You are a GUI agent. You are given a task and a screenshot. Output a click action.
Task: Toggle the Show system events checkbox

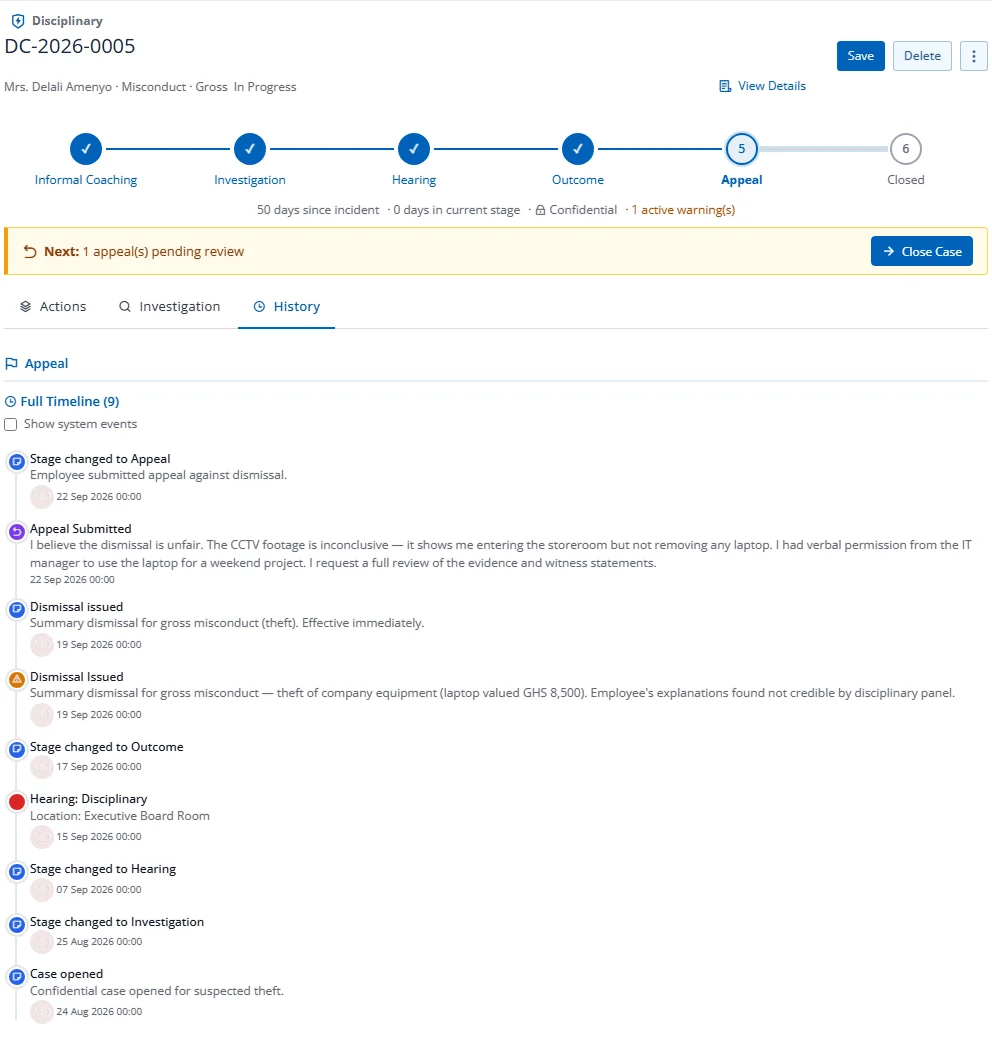[11, 424]
